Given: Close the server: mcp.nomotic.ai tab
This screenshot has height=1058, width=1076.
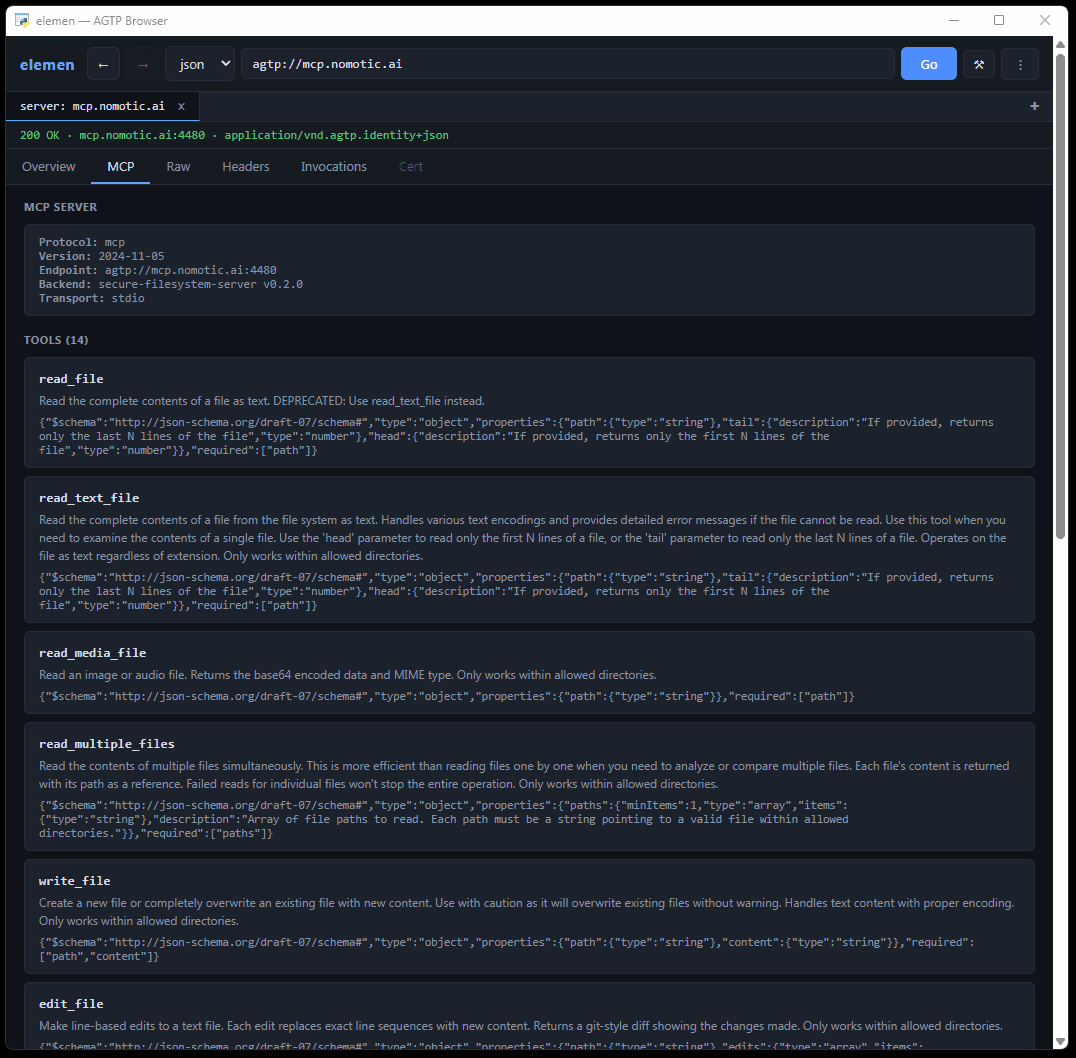Looking at the screenshot, I should (181, 106).
